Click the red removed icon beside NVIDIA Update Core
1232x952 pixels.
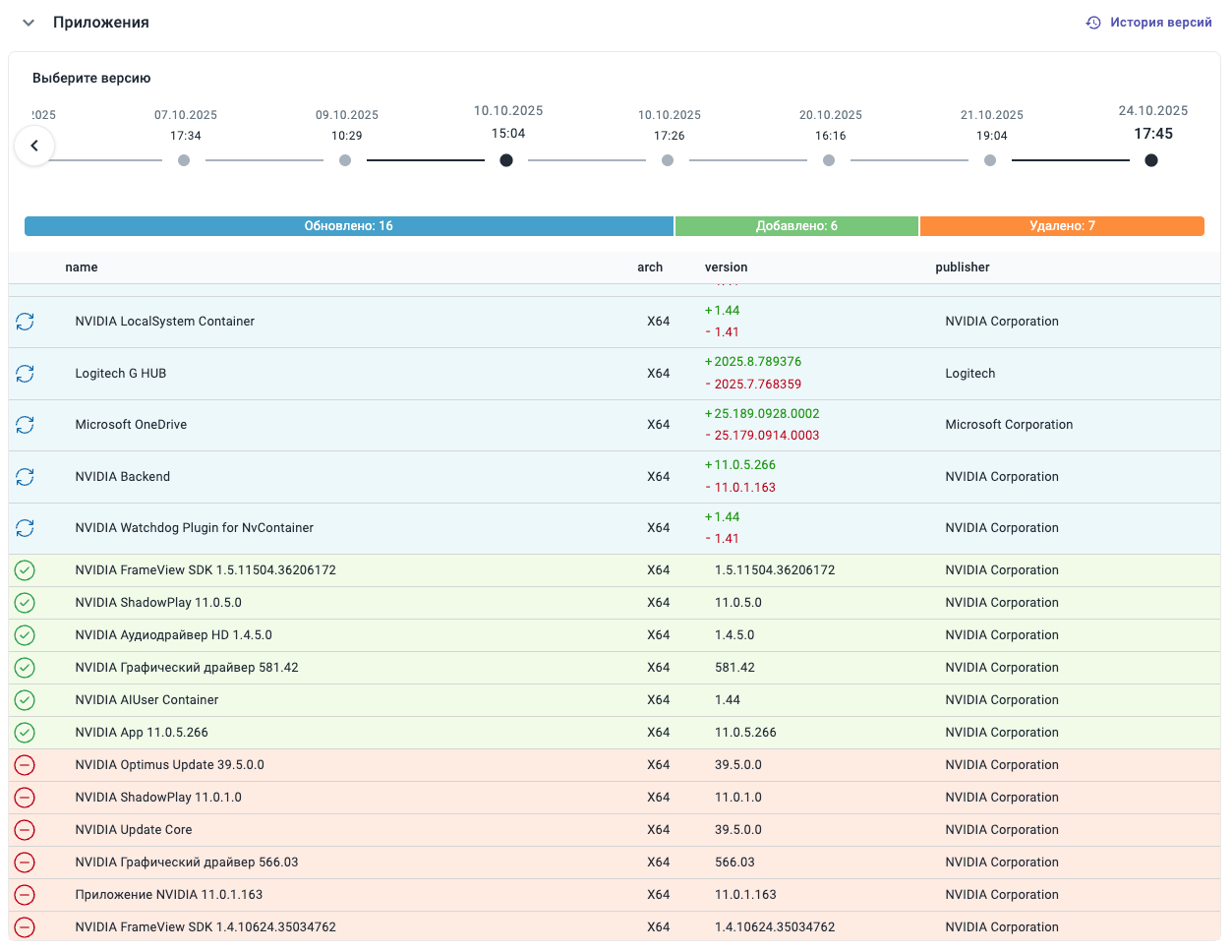click(x=25, y=830)
